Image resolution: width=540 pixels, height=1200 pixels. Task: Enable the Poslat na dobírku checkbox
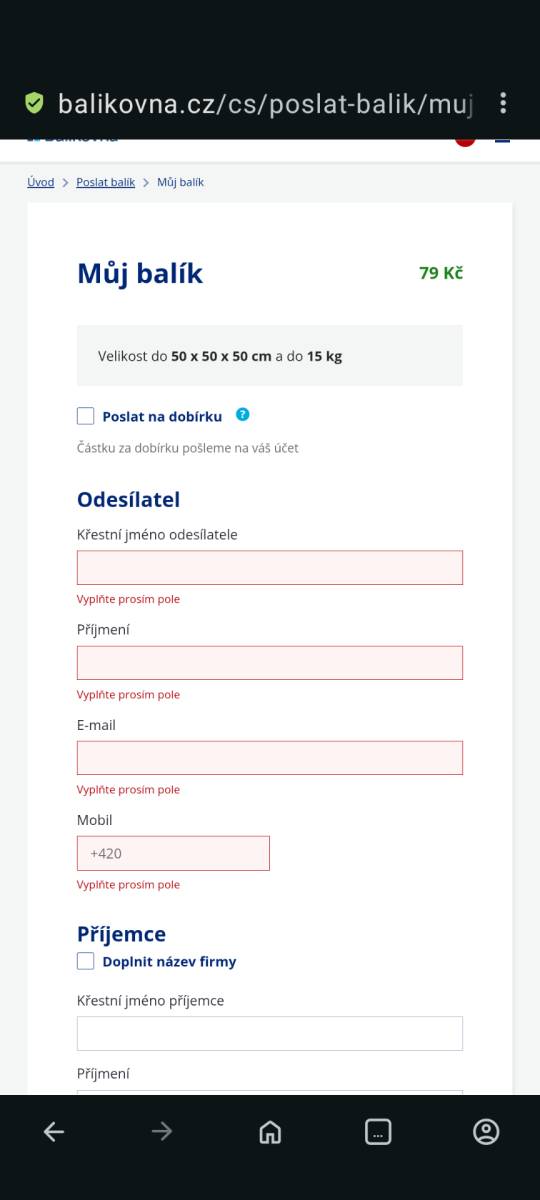point(86,416)
